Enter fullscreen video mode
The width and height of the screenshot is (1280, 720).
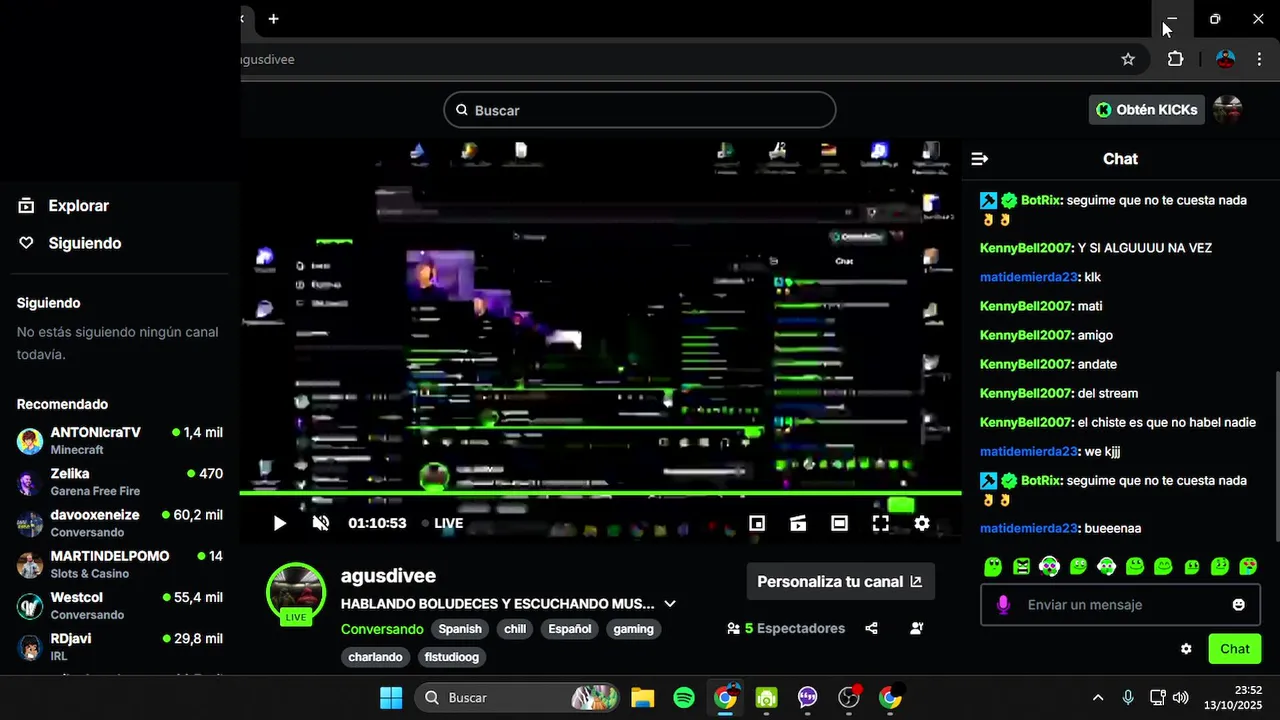[x=880, y=523]
